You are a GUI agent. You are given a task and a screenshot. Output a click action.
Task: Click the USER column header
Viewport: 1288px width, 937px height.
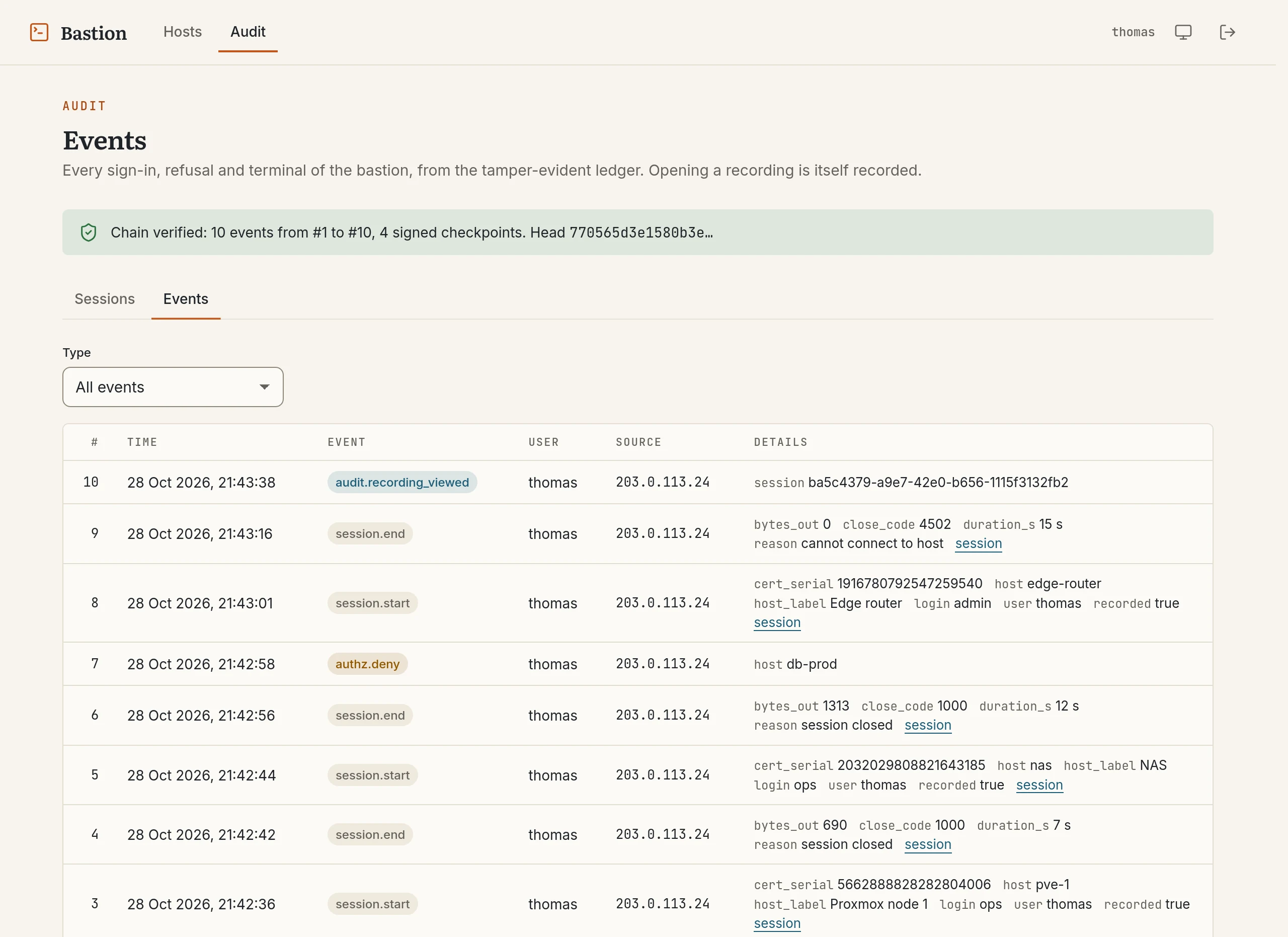coord(543,442)
